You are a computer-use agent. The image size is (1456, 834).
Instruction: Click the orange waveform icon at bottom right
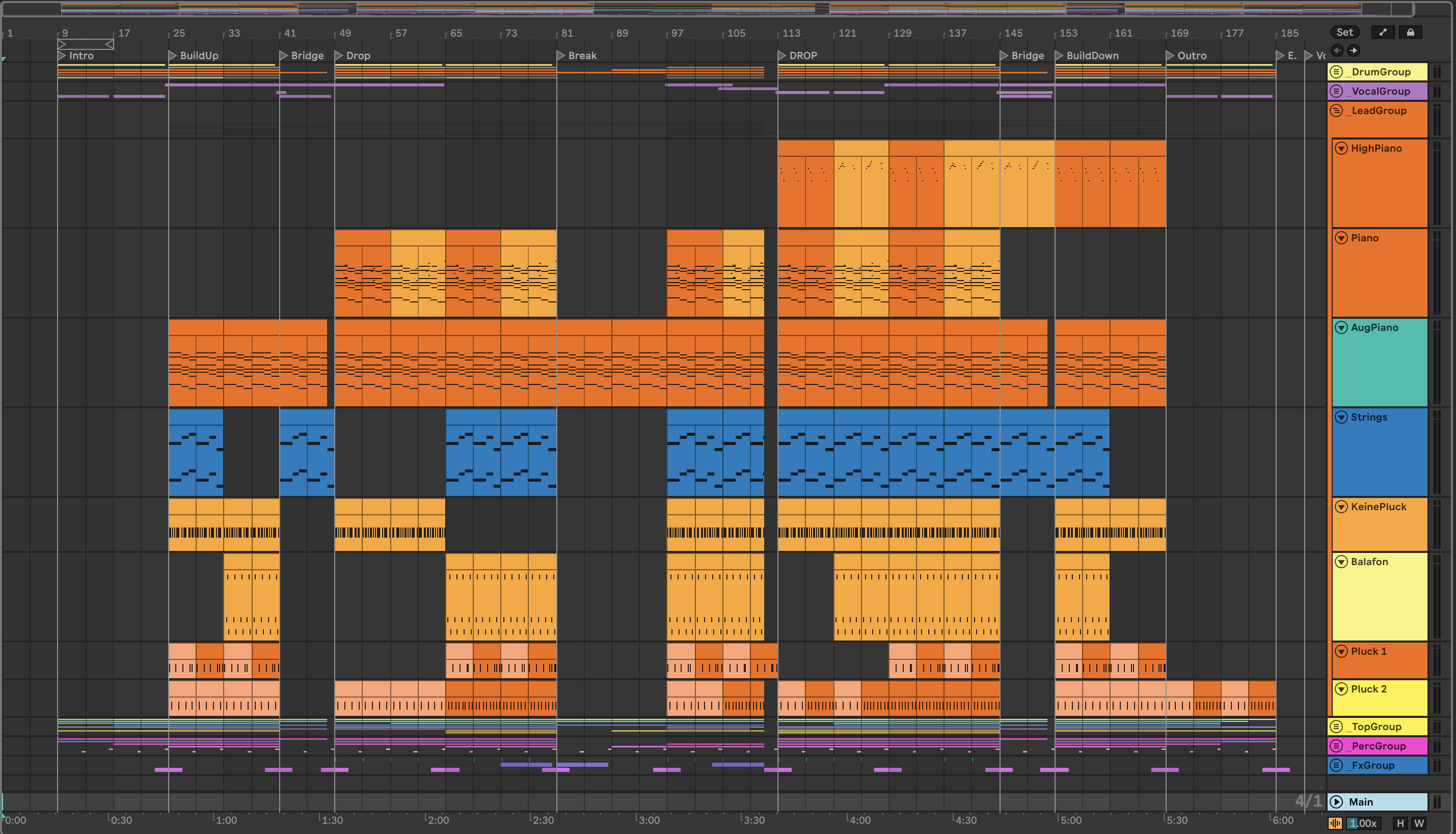tap(1335, 823)
